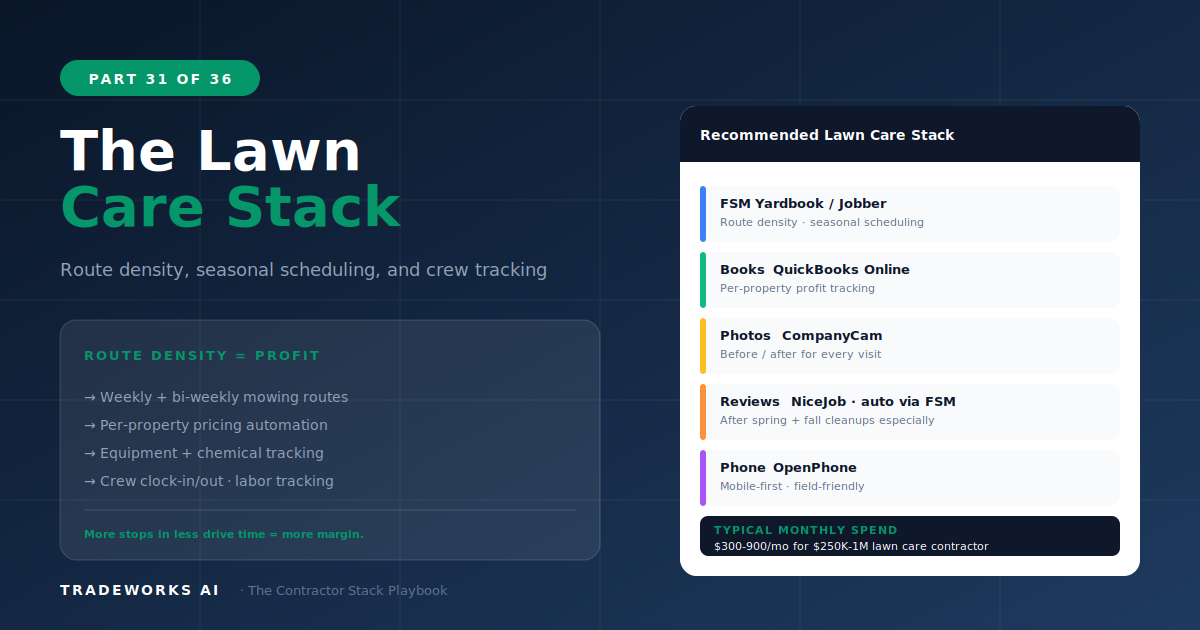Click 'Equipment + chemical tracking' bullet

coord(204,453)
